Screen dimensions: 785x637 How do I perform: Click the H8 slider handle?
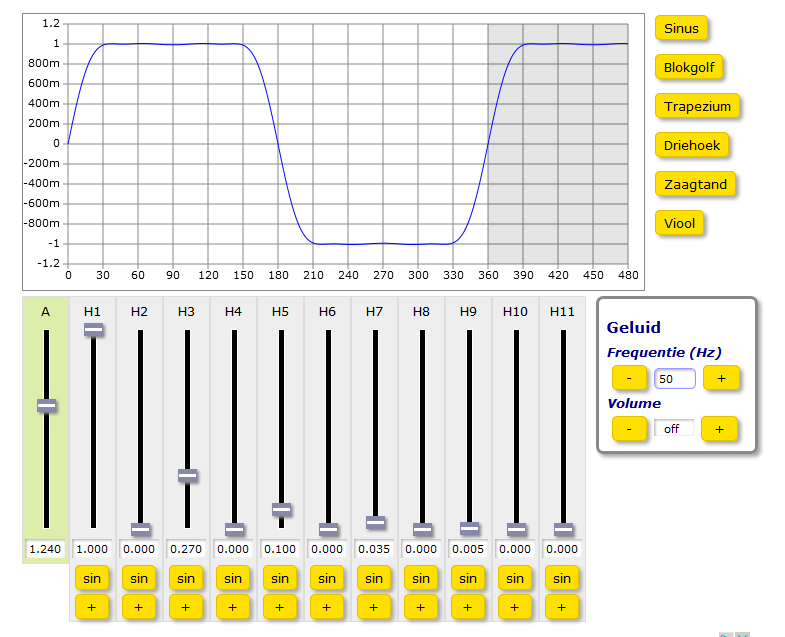[423, 529]
